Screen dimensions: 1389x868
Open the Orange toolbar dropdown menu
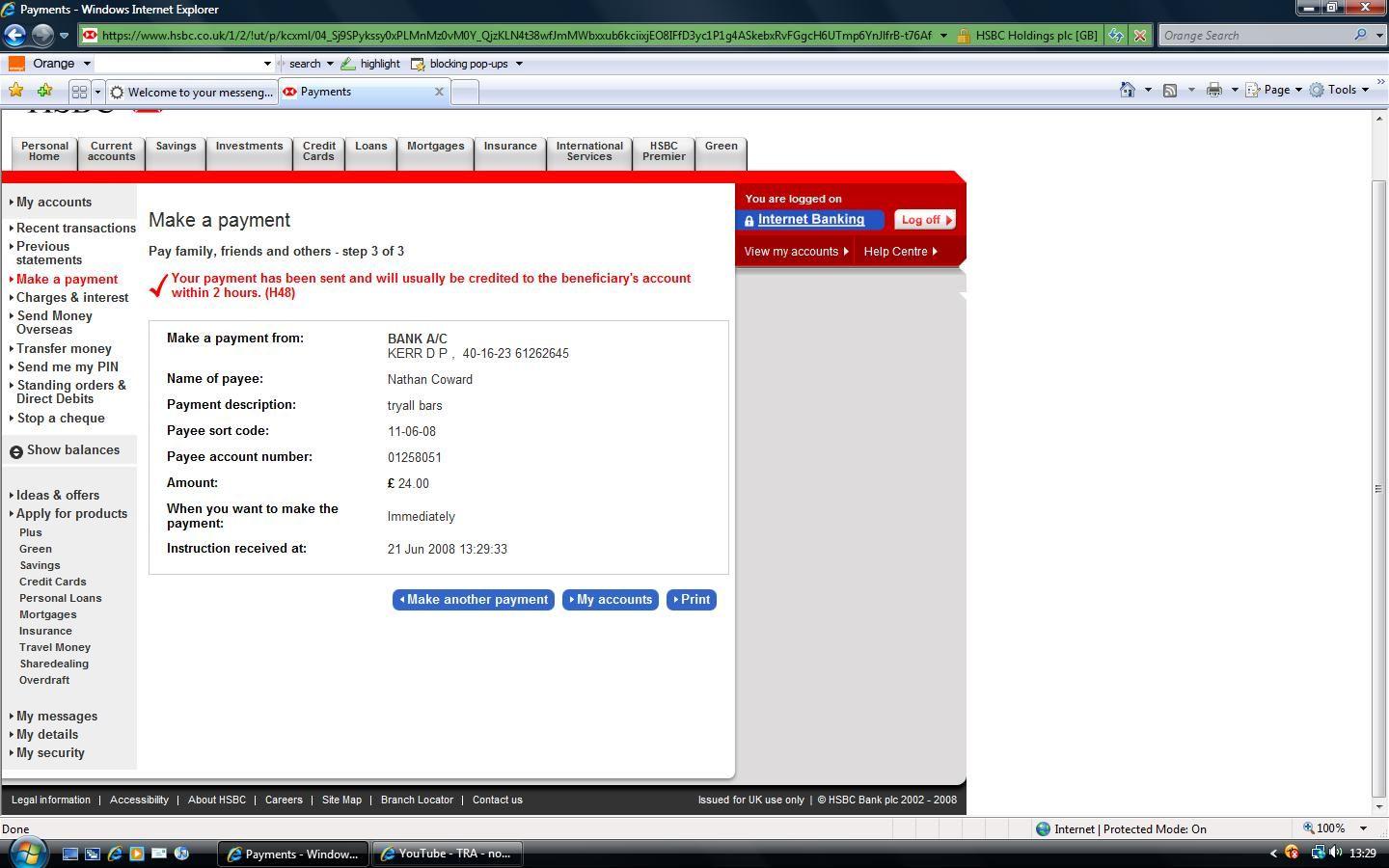(87, 64)
